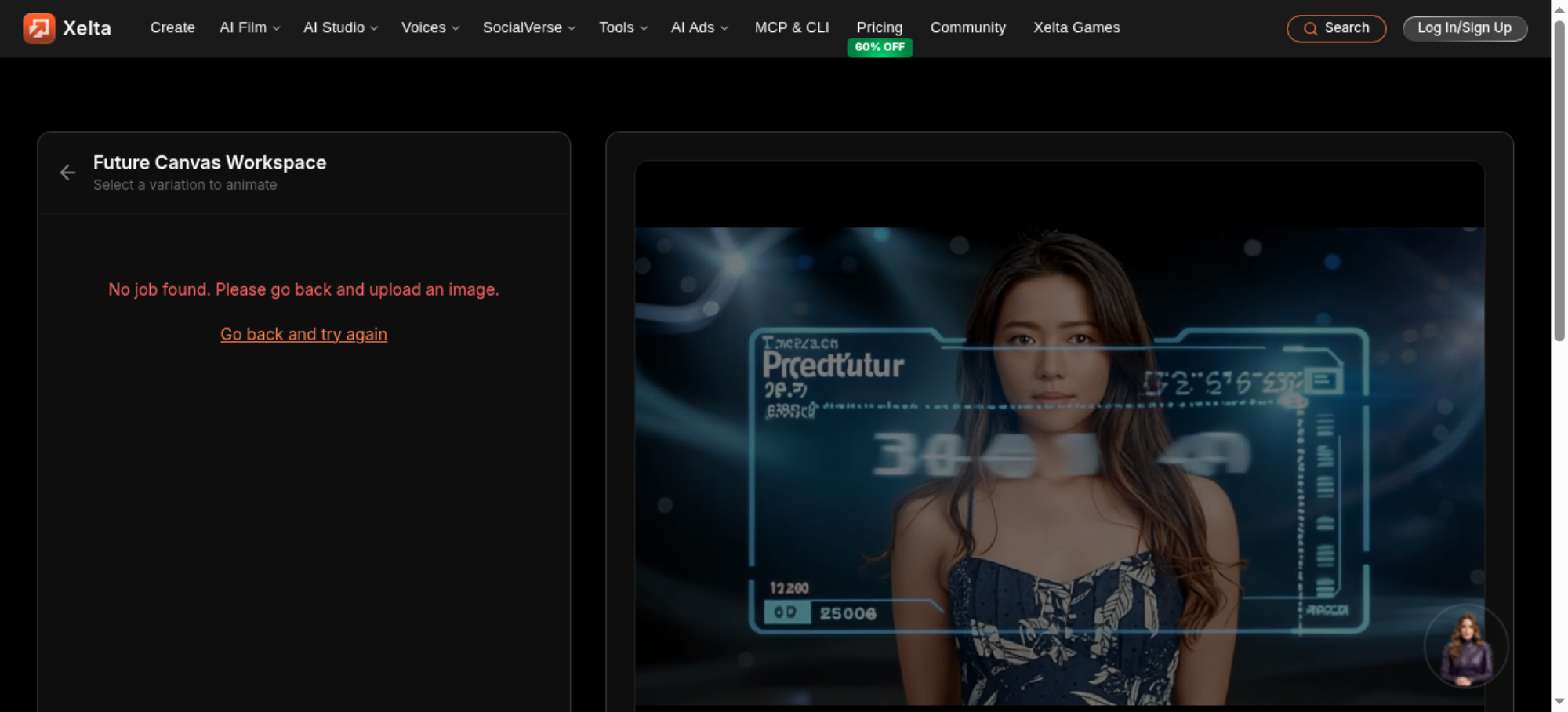This screenshot has width=1568, height=712.
Task: Follow the 'Go back and try again' link
Action: pos(303,334)
